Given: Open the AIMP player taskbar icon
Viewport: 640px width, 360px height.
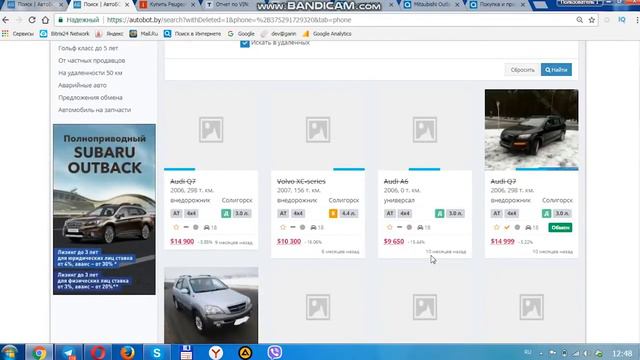Looking at the screenshot, I should point(245,353).
